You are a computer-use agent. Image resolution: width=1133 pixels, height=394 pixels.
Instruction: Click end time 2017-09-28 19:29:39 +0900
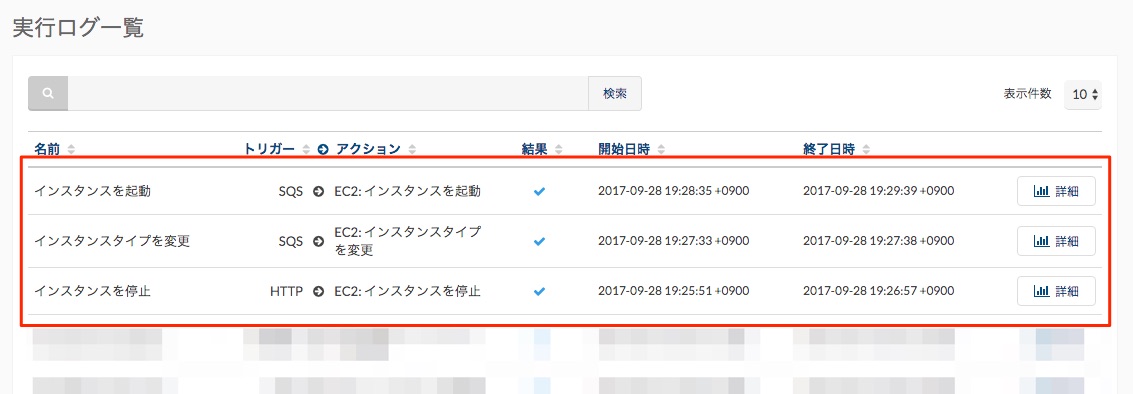[879, 192]
